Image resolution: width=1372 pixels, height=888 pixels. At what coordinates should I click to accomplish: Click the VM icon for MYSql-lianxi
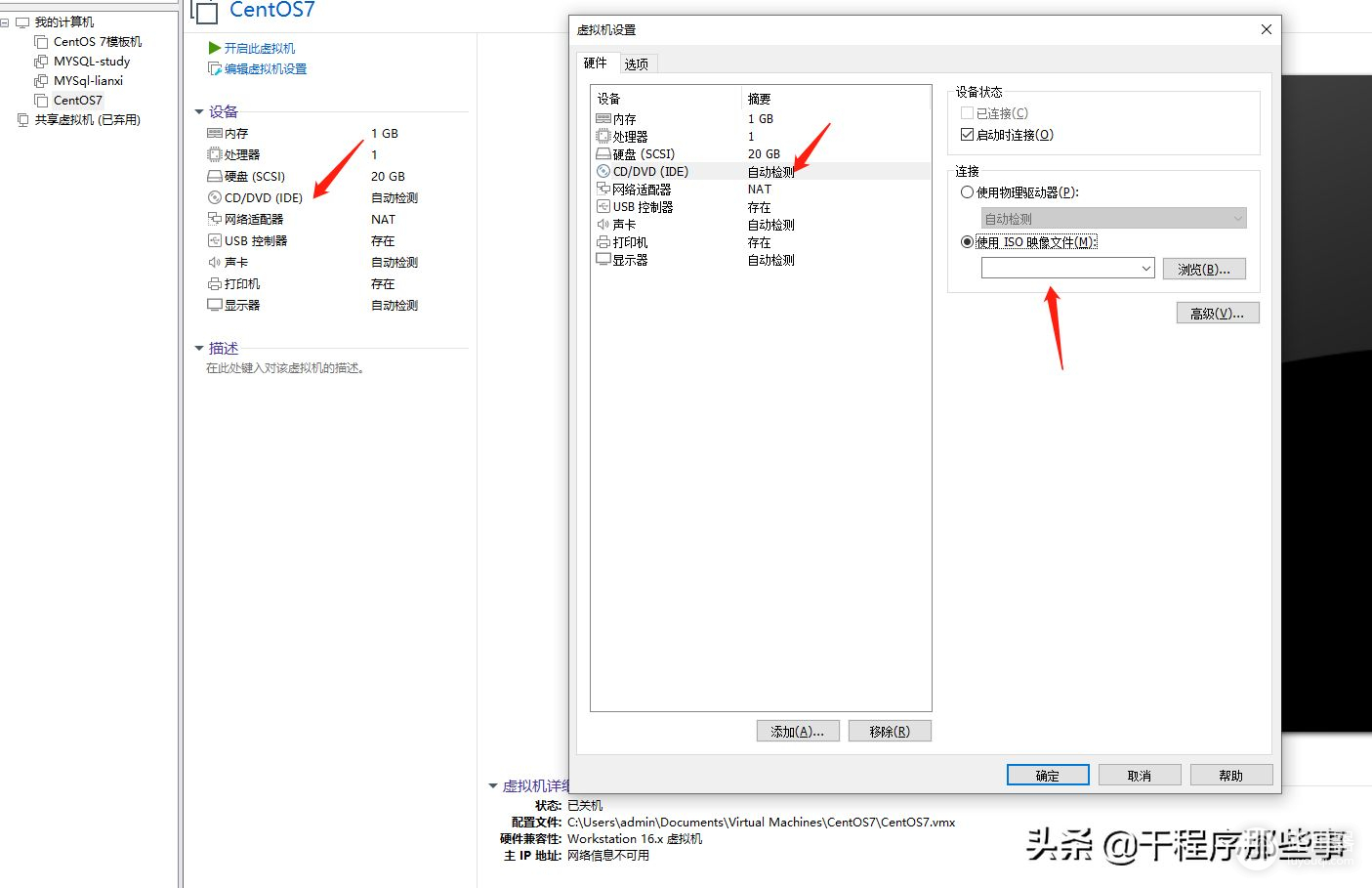coord(41,80)
